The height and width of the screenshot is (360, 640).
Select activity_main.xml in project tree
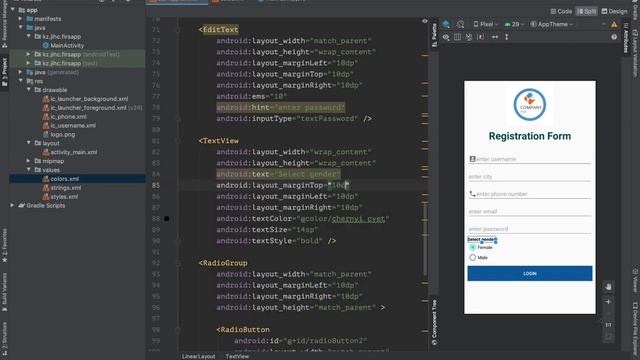(70, 152)
